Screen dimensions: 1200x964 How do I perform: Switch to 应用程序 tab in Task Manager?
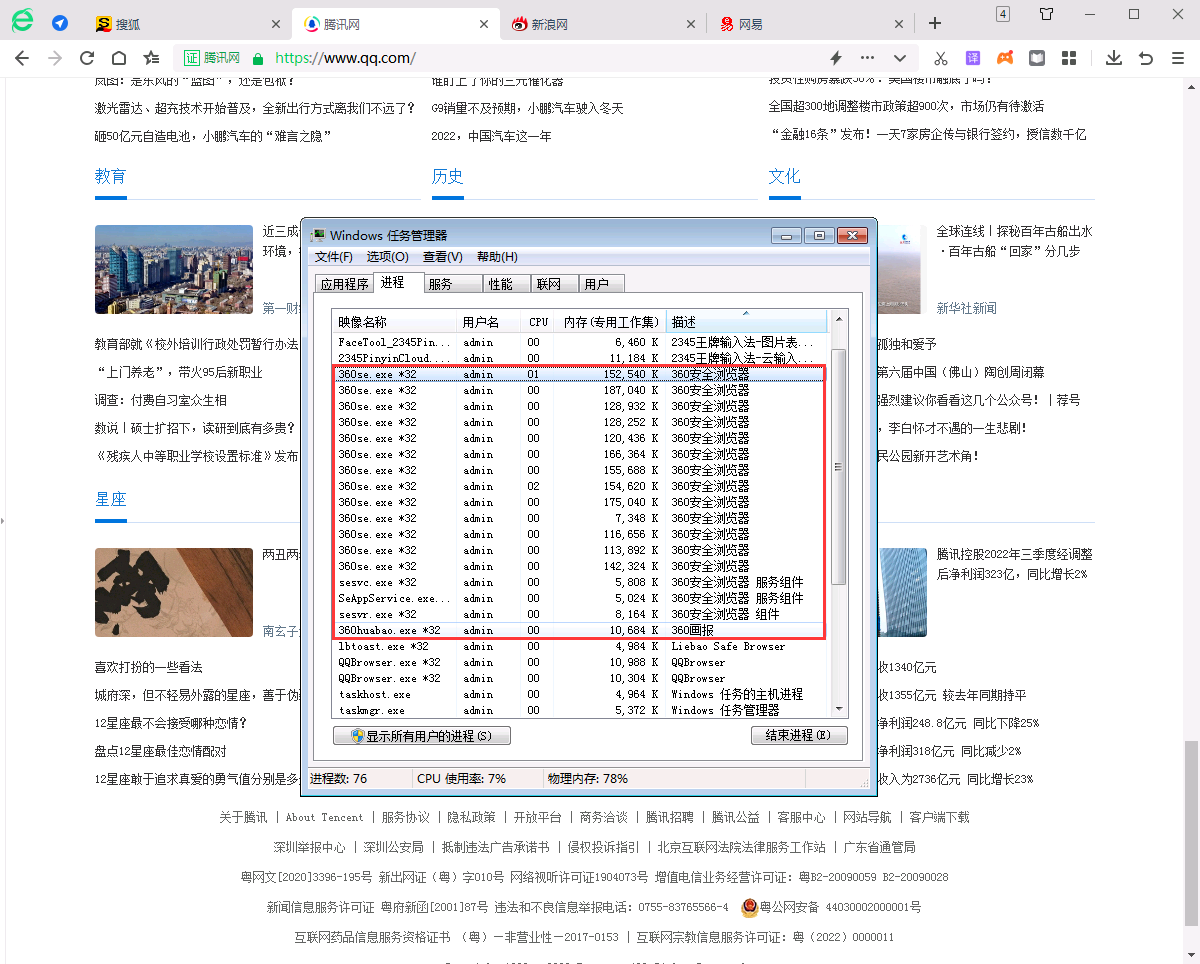(344, 284)
